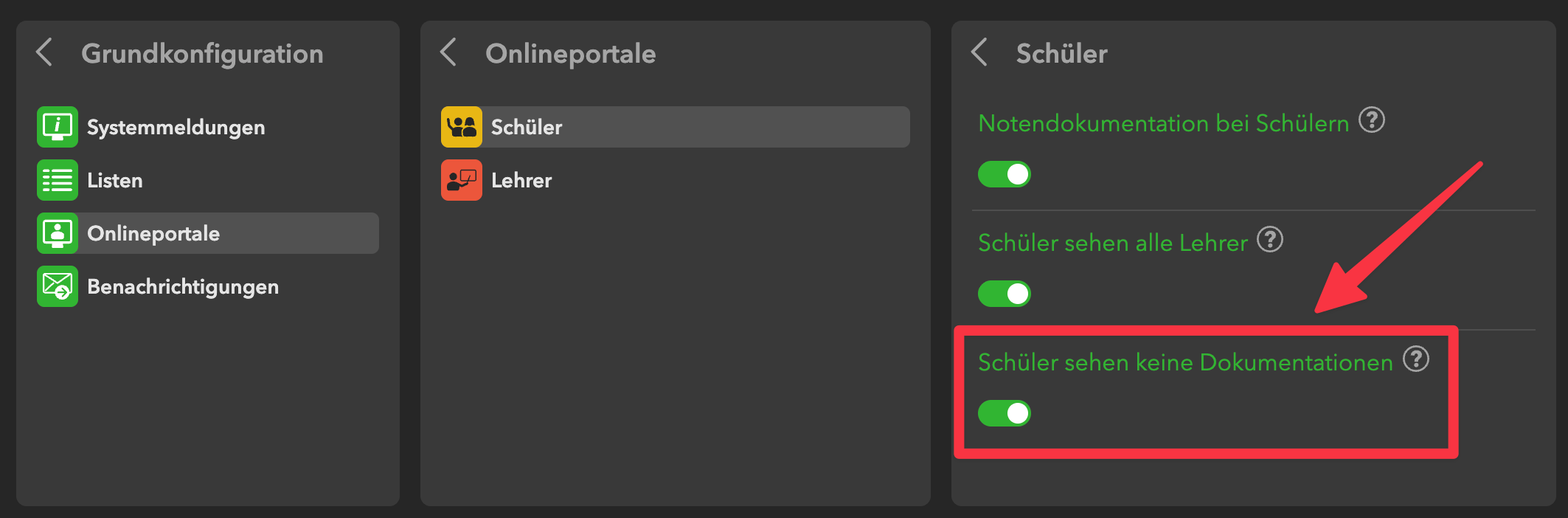
Task: Select Lehrer under Onlineportale
Action: point(521,180)
